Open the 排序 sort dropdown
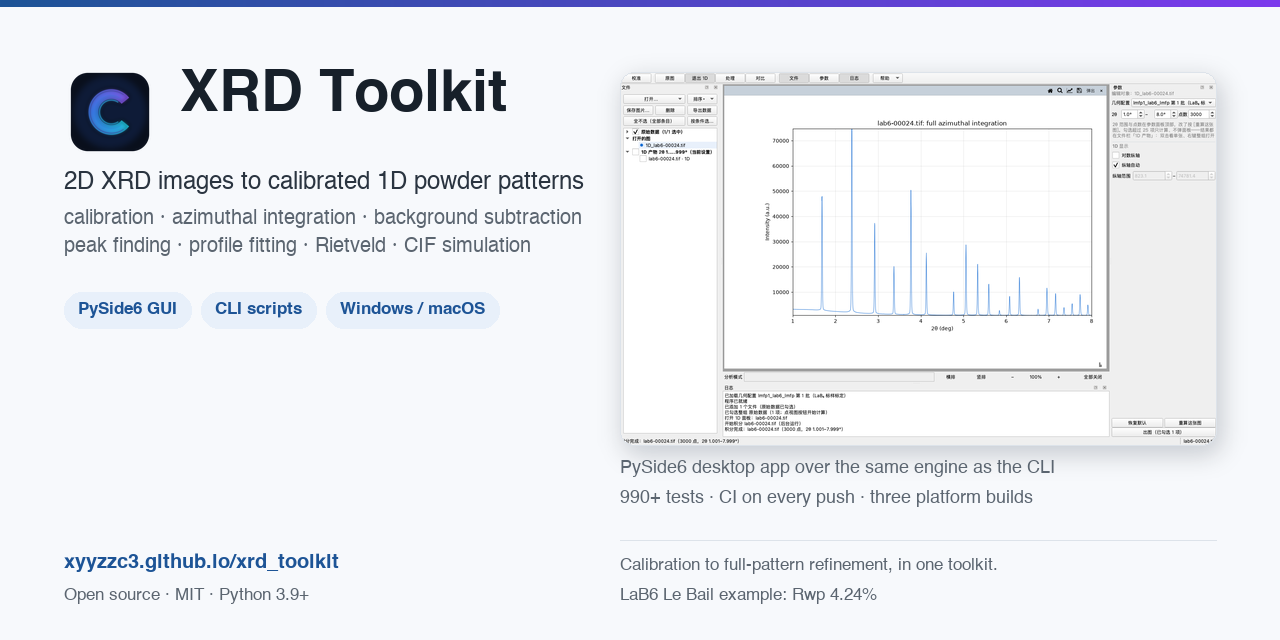 (x=702, y=99)
